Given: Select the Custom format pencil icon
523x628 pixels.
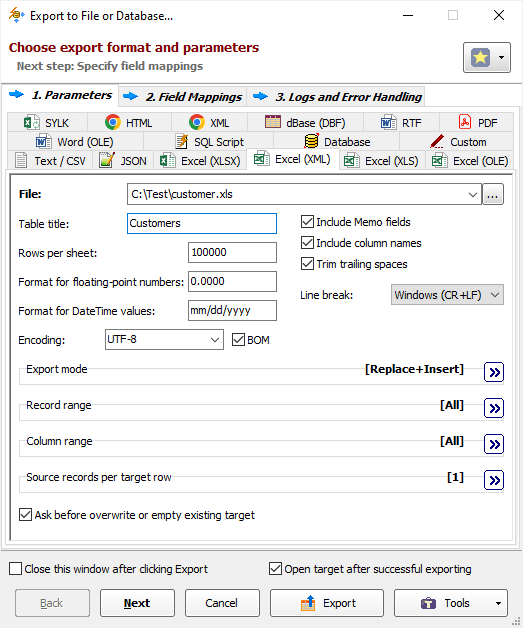Looking at the screenshot, I should pyautogui.click(x=437, y=141).
